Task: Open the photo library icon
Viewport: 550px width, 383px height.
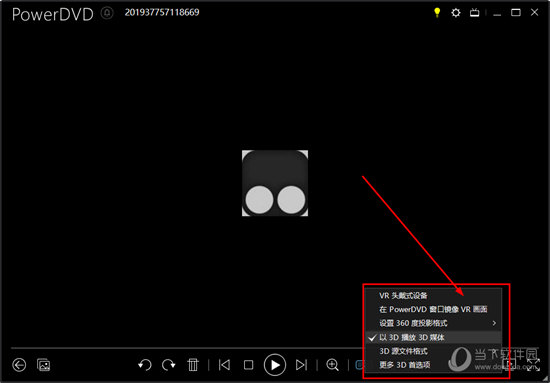Action: [44, 365]
